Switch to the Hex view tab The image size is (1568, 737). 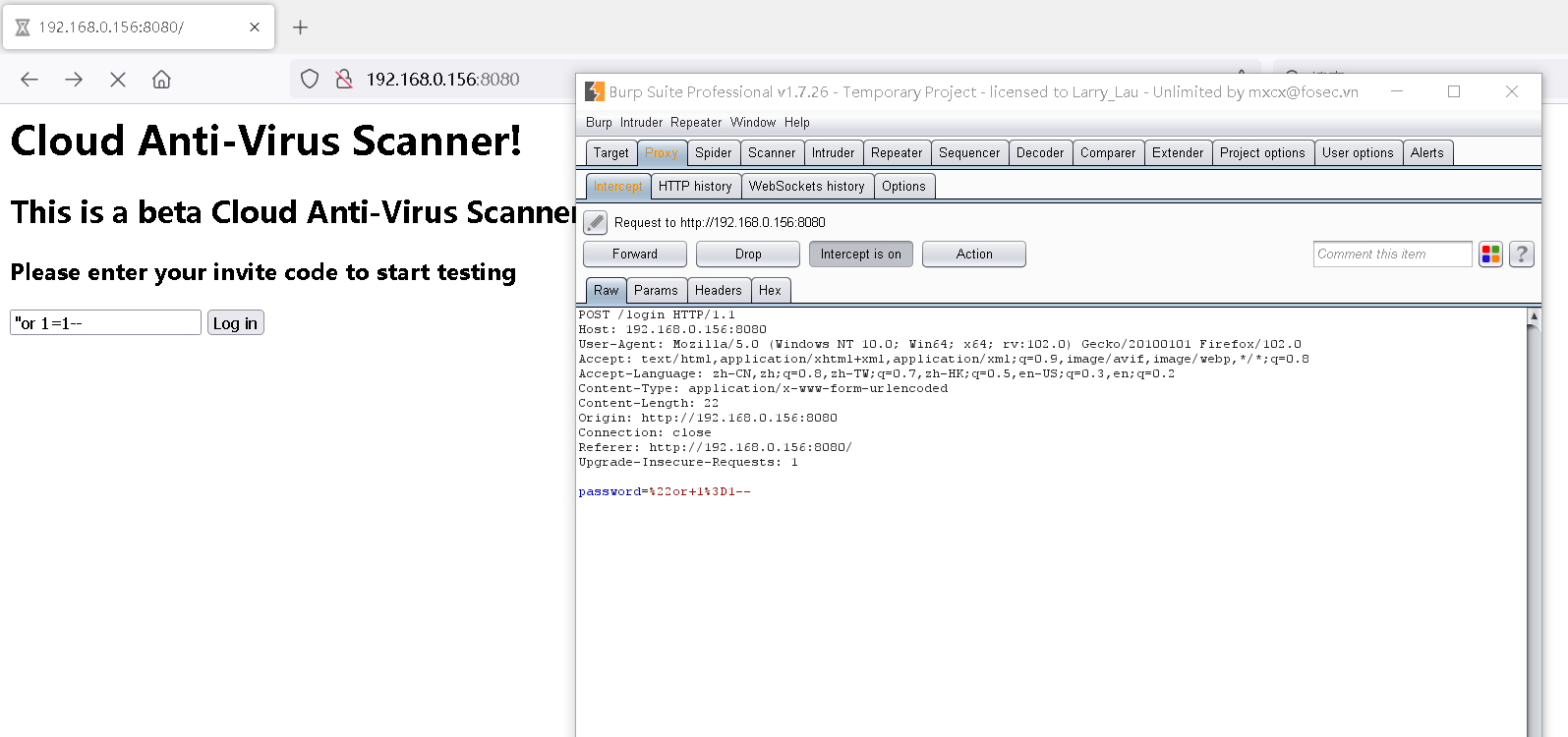pyautogui.click(x=770, y=291)
